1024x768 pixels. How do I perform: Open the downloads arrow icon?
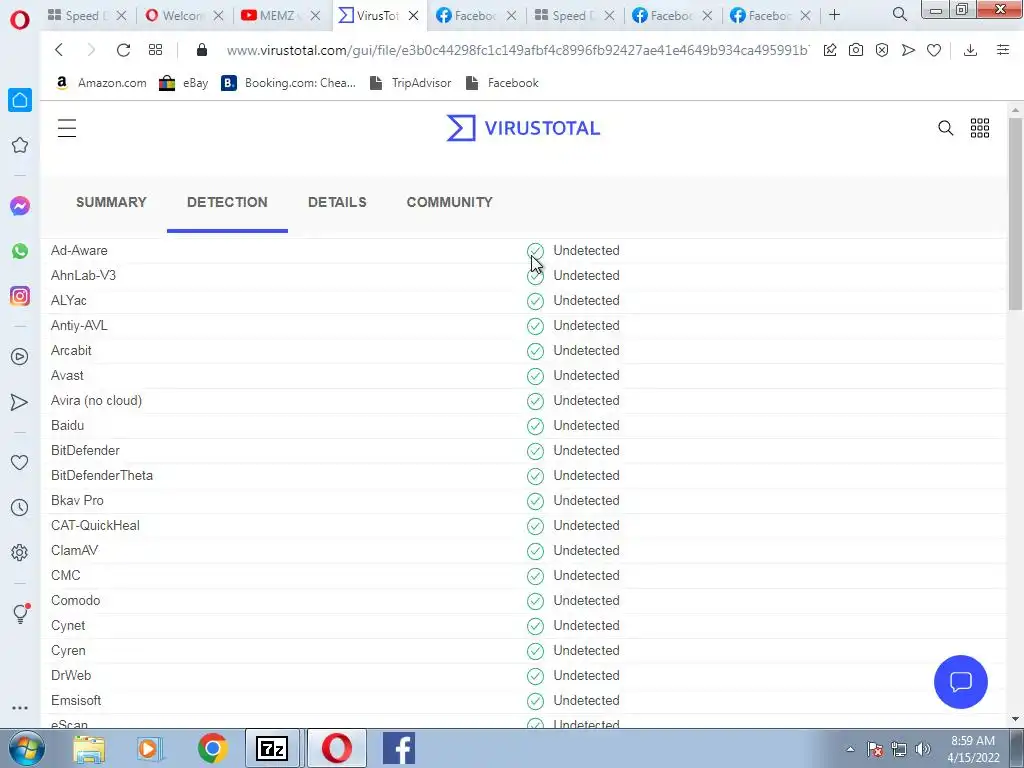pyautogui.click(x=970, y=50)
